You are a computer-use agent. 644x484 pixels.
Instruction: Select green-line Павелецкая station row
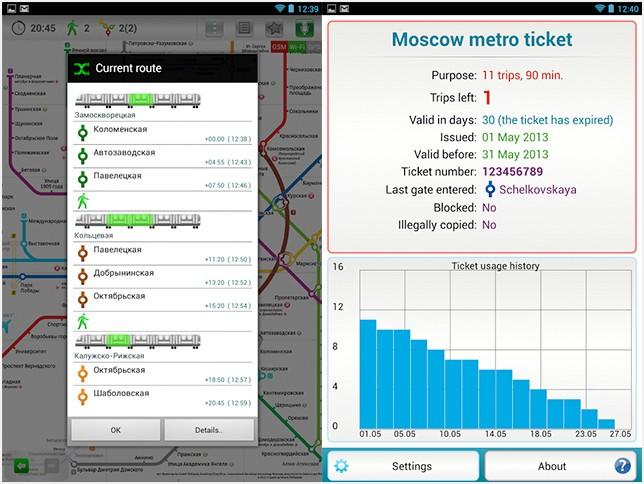(x=163, y=180)
